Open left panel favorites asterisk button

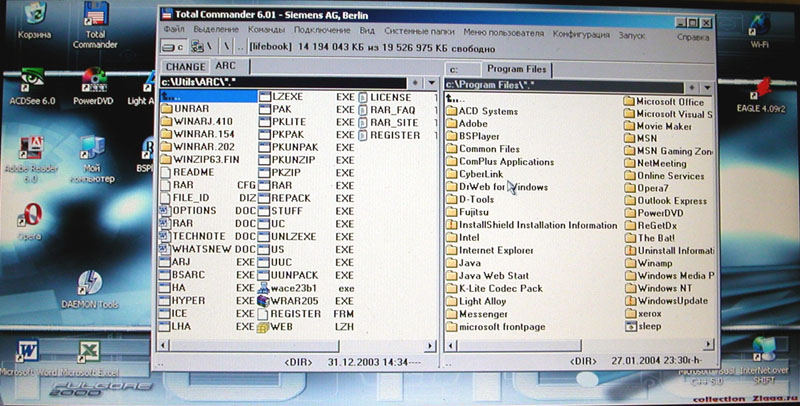pyautogui.click(x=415, y=83)
